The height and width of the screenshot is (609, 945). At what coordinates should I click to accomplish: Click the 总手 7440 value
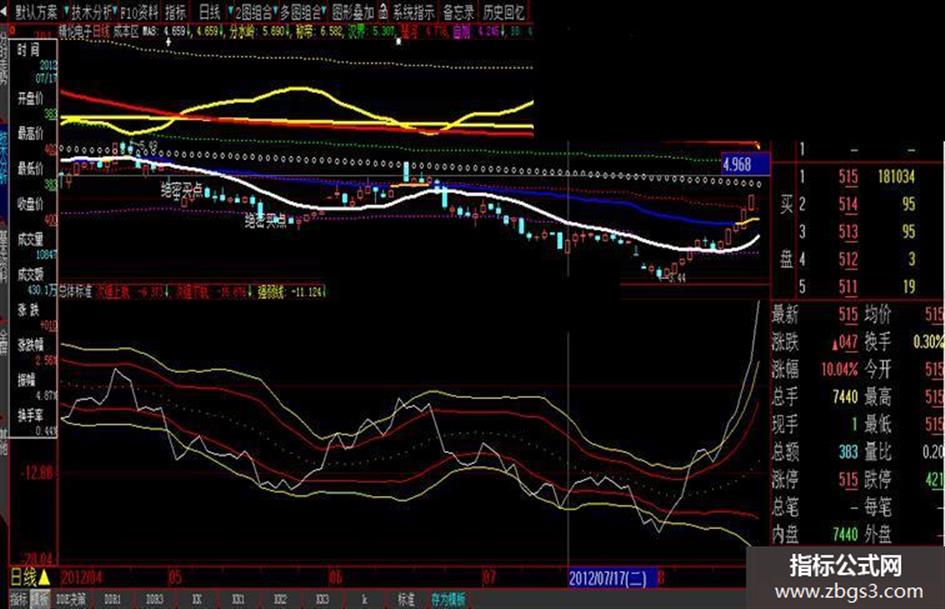coord(846,397)
